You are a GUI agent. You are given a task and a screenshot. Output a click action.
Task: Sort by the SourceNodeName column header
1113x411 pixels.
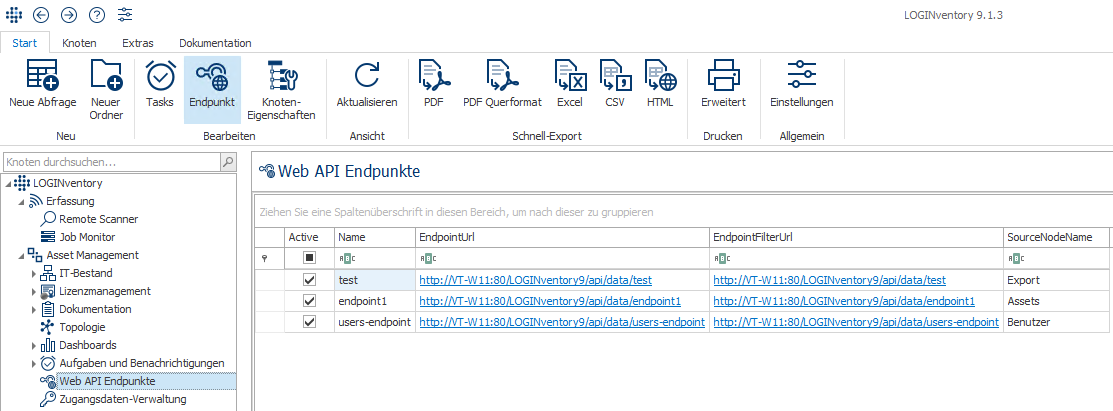coord(1057,237)
